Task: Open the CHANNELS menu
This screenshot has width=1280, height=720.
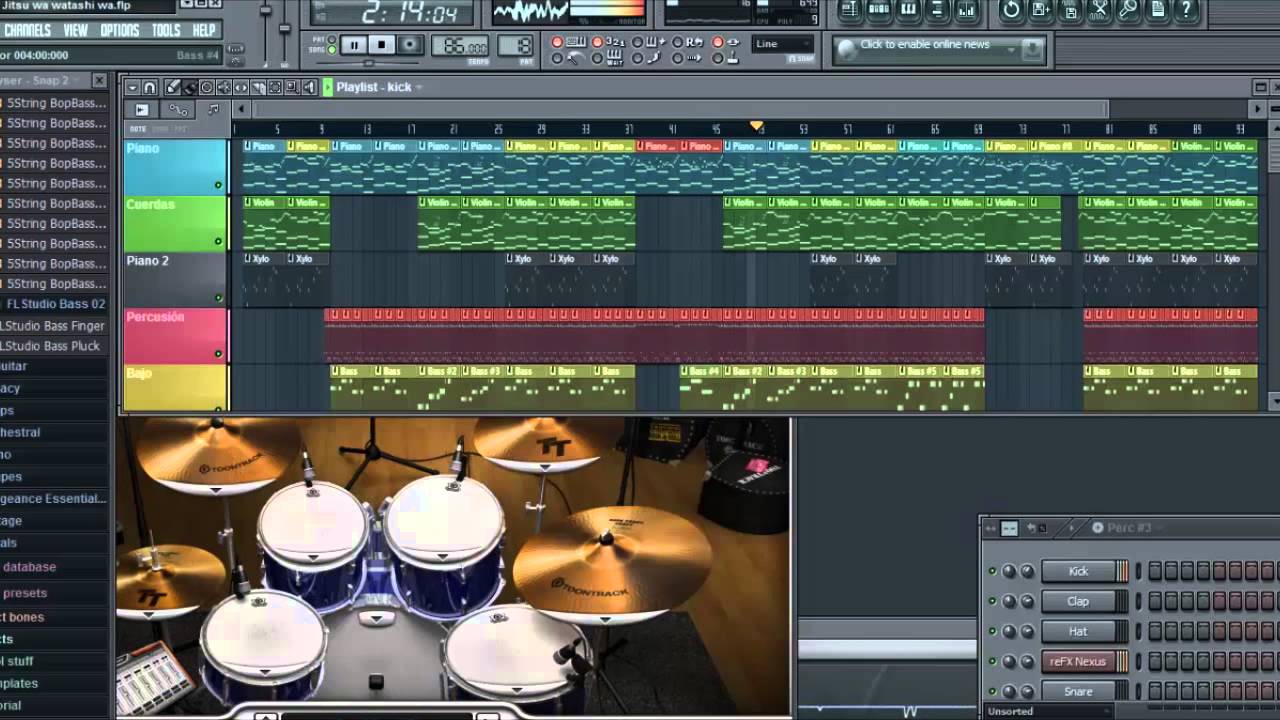Action: (28, 31)
